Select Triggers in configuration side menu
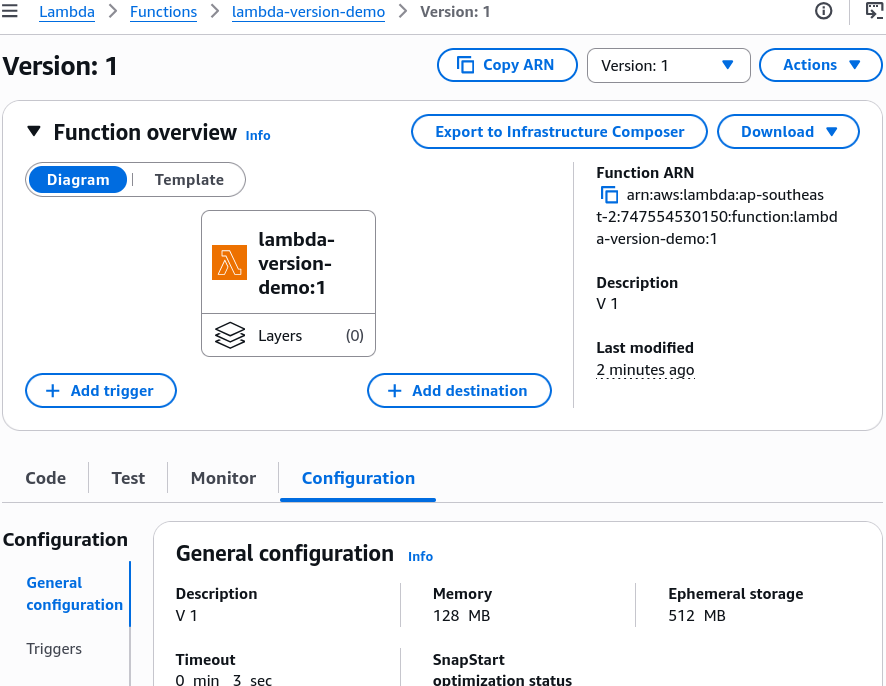 pyautogui.click(x=54, y=649)
